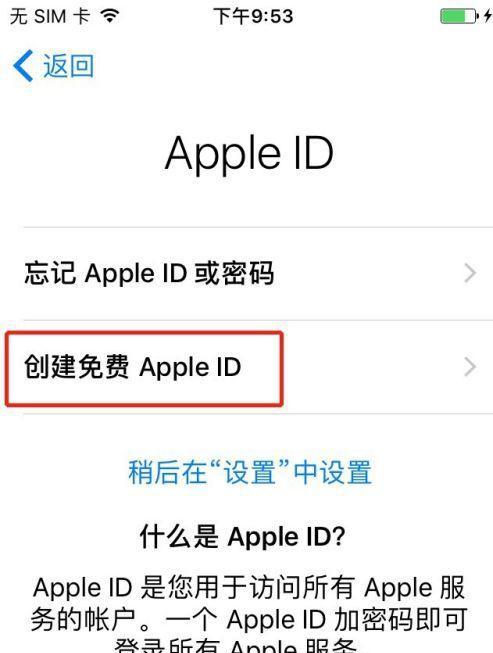Tap chevron beside 忘记 Apple ID 或密码
The image size is (493, 653).
[x=470, y=274]
